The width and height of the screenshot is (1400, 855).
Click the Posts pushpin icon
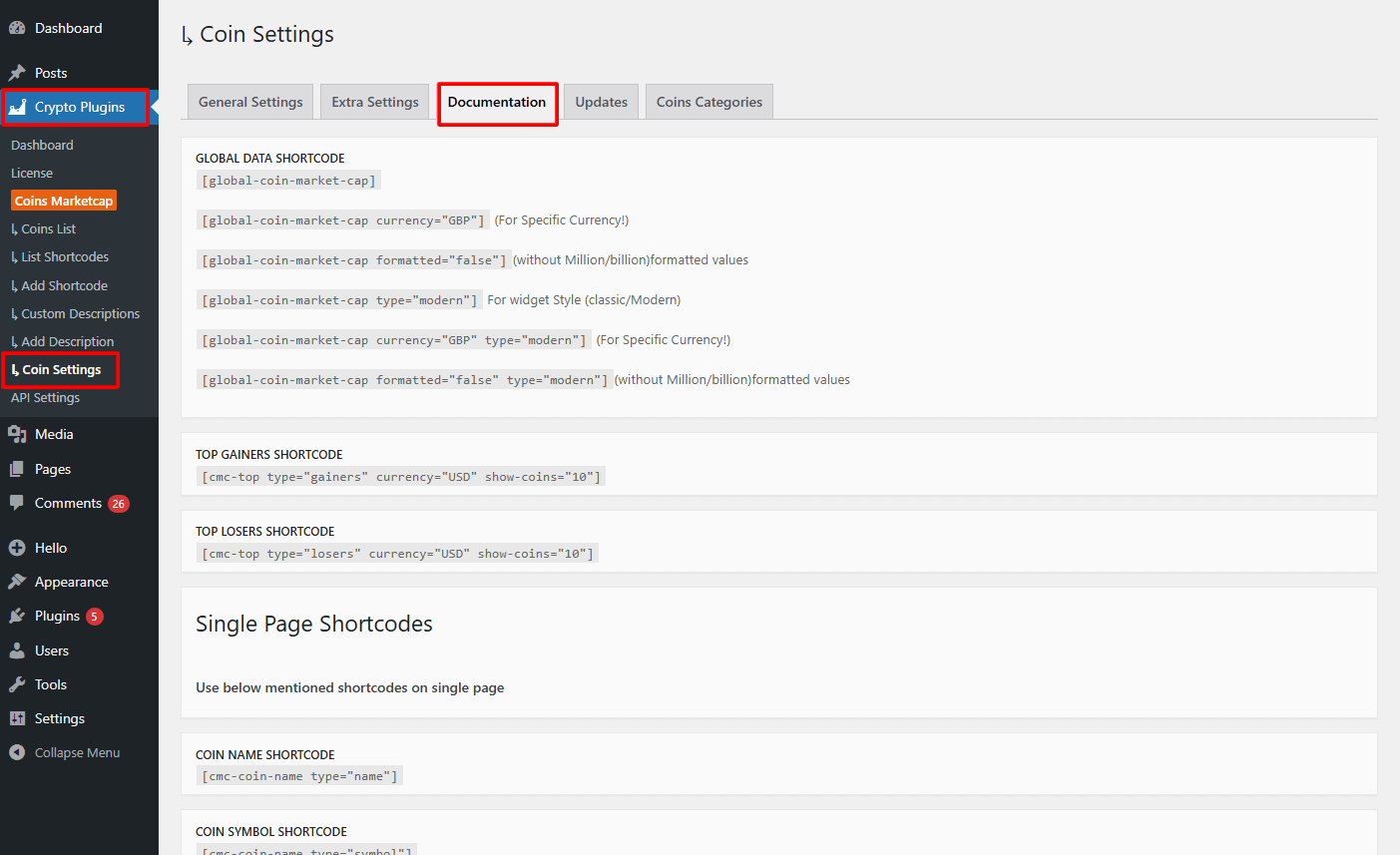coord(17,73)
